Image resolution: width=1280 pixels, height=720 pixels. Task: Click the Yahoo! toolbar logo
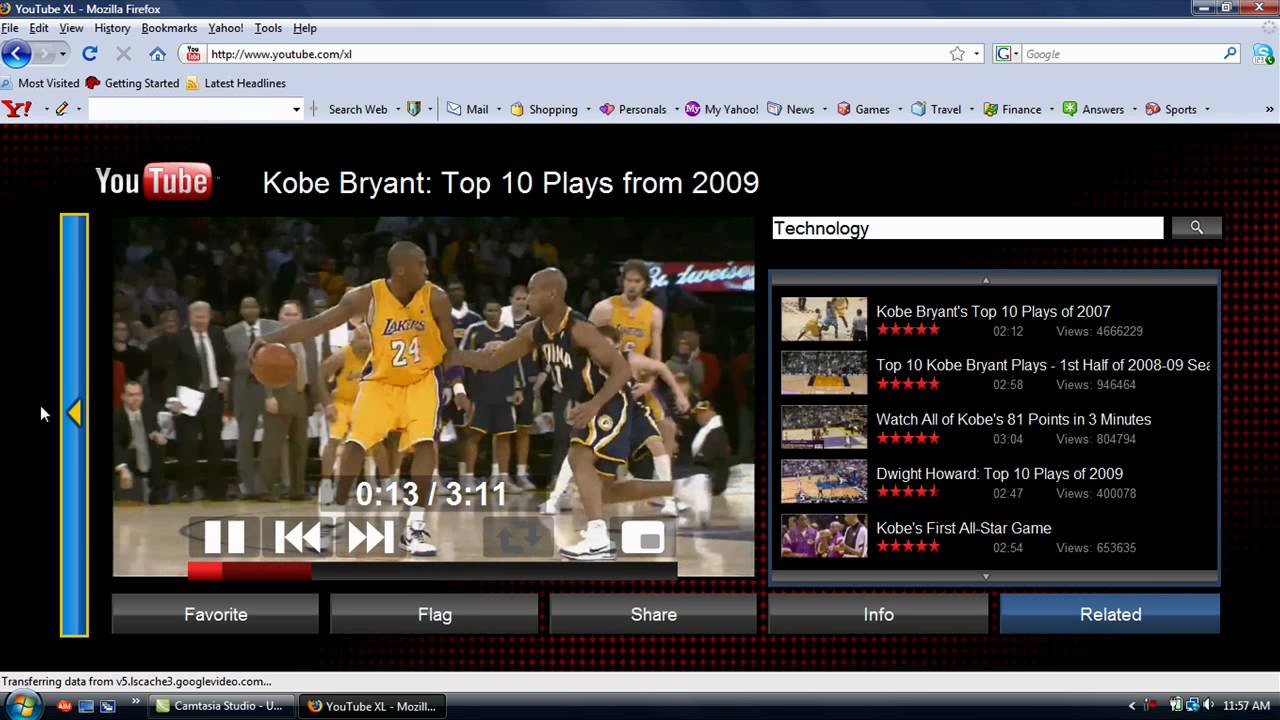tap(17, 109)
